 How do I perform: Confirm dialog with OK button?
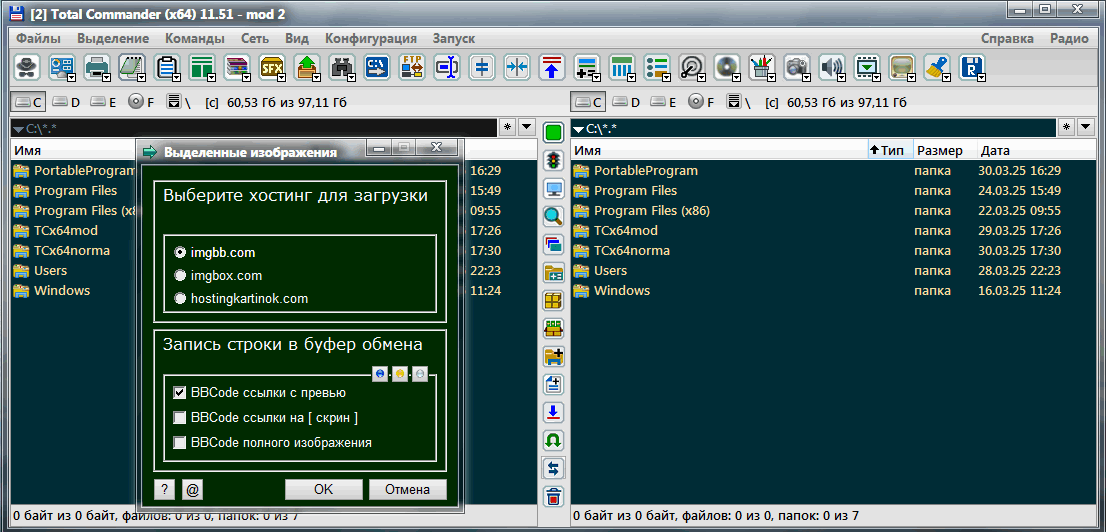click(324, 490)
